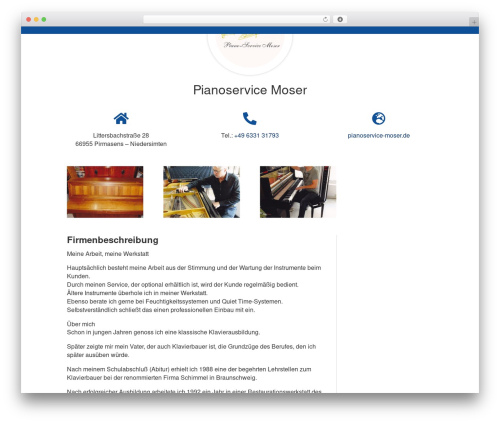The height and width of the screenshot is (423, 500).
Task: Call the number +49 6331 31793
Action: tap(256, 135)
